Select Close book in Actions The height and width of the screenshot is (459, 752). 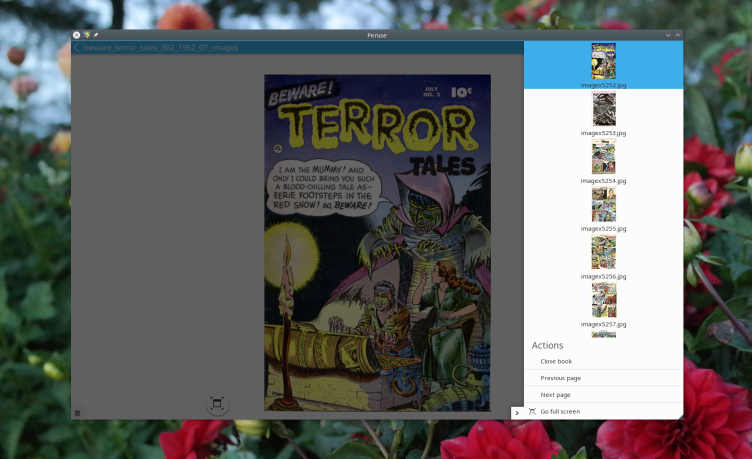(556, 361)
